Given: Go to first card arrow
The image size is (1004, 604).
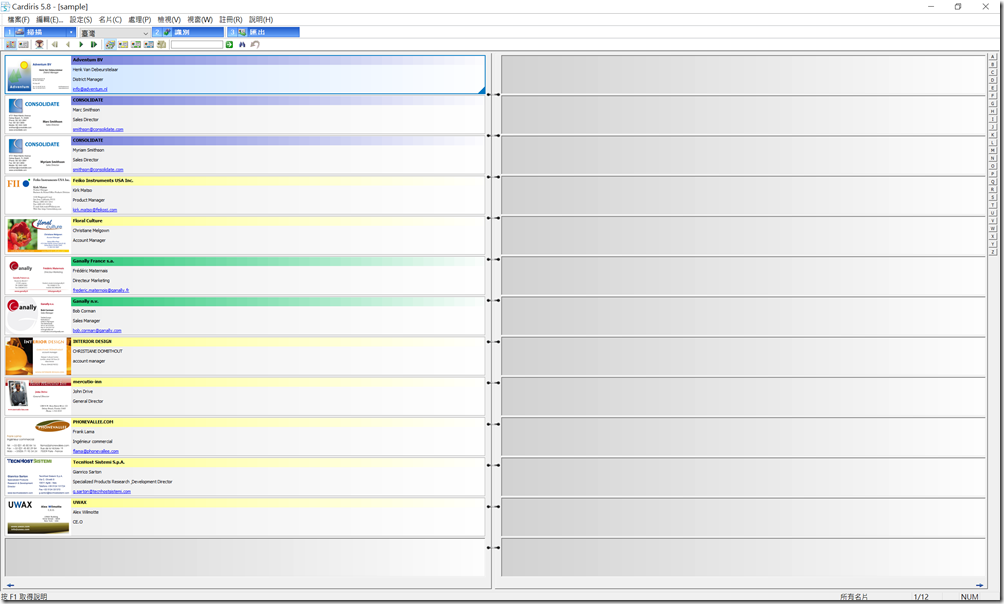Looking at the screenshot, I should point(54,44).
